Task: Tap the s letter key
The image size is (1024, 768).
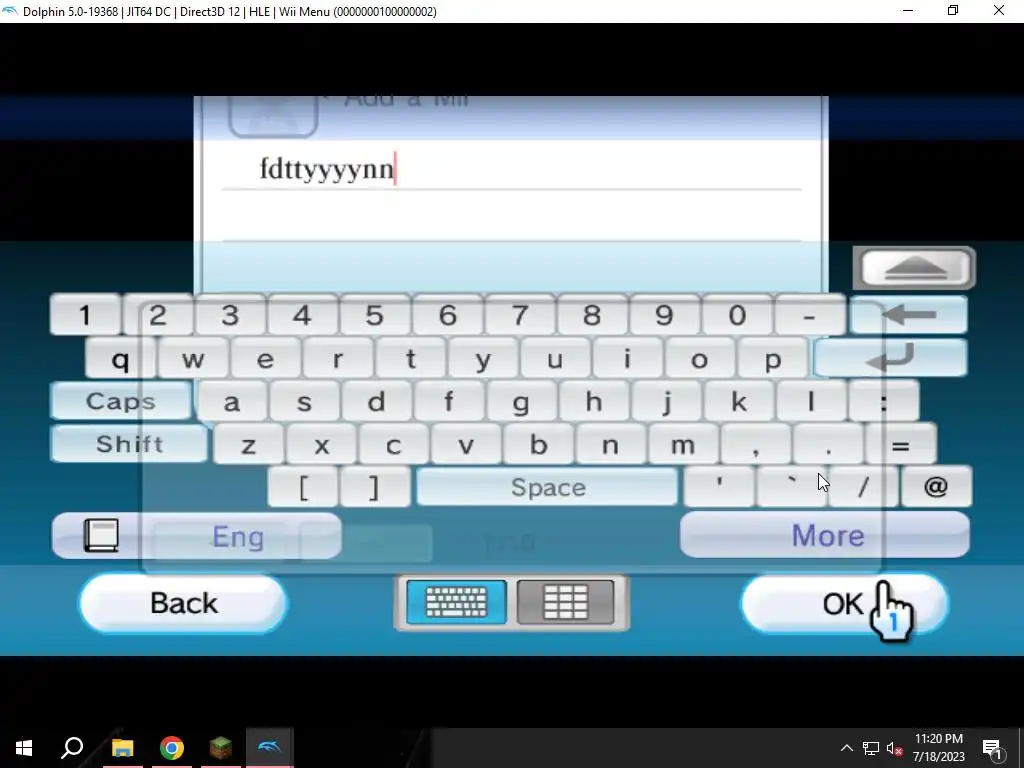Action: [304, 402]
